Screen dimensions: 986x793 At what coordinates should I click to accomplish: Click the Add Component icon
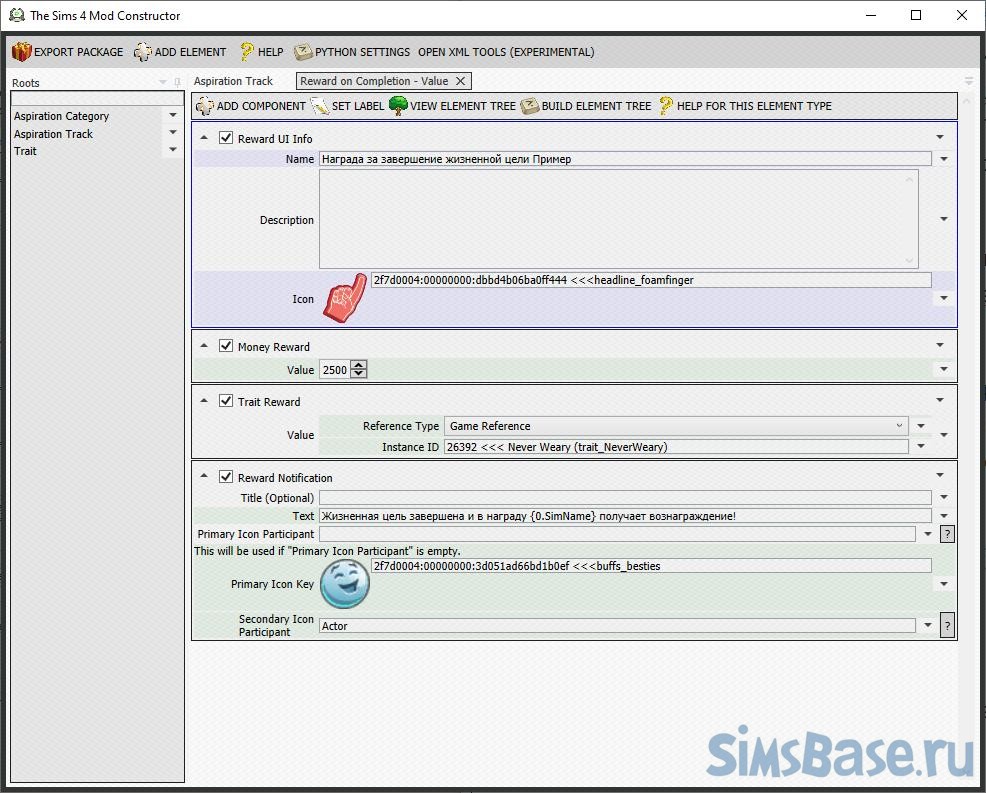tap(205, 106)
